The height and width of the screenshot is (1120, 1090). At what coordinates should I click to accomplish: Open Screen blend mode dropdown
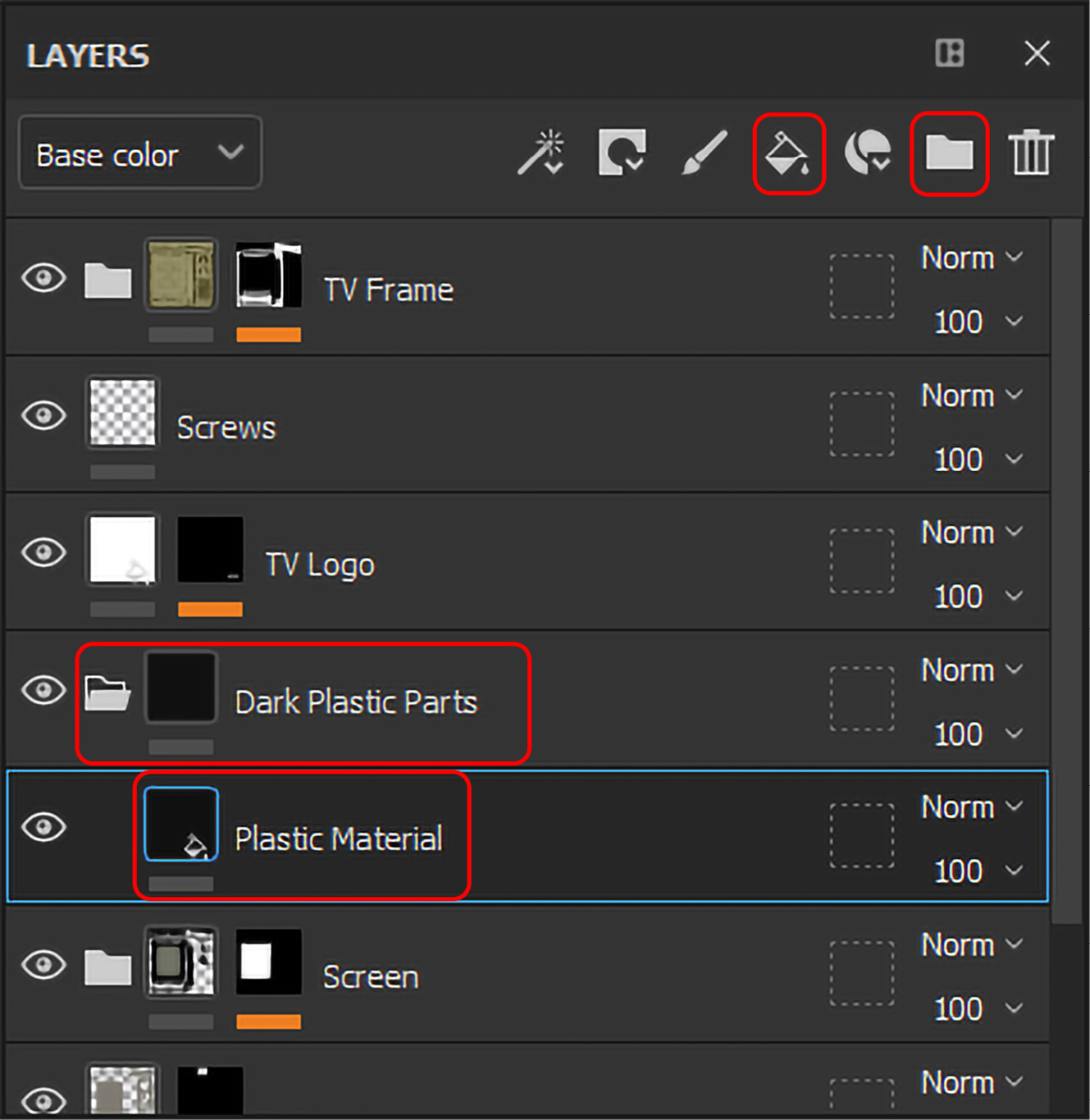pyautogui.click(x=972, y=945)
